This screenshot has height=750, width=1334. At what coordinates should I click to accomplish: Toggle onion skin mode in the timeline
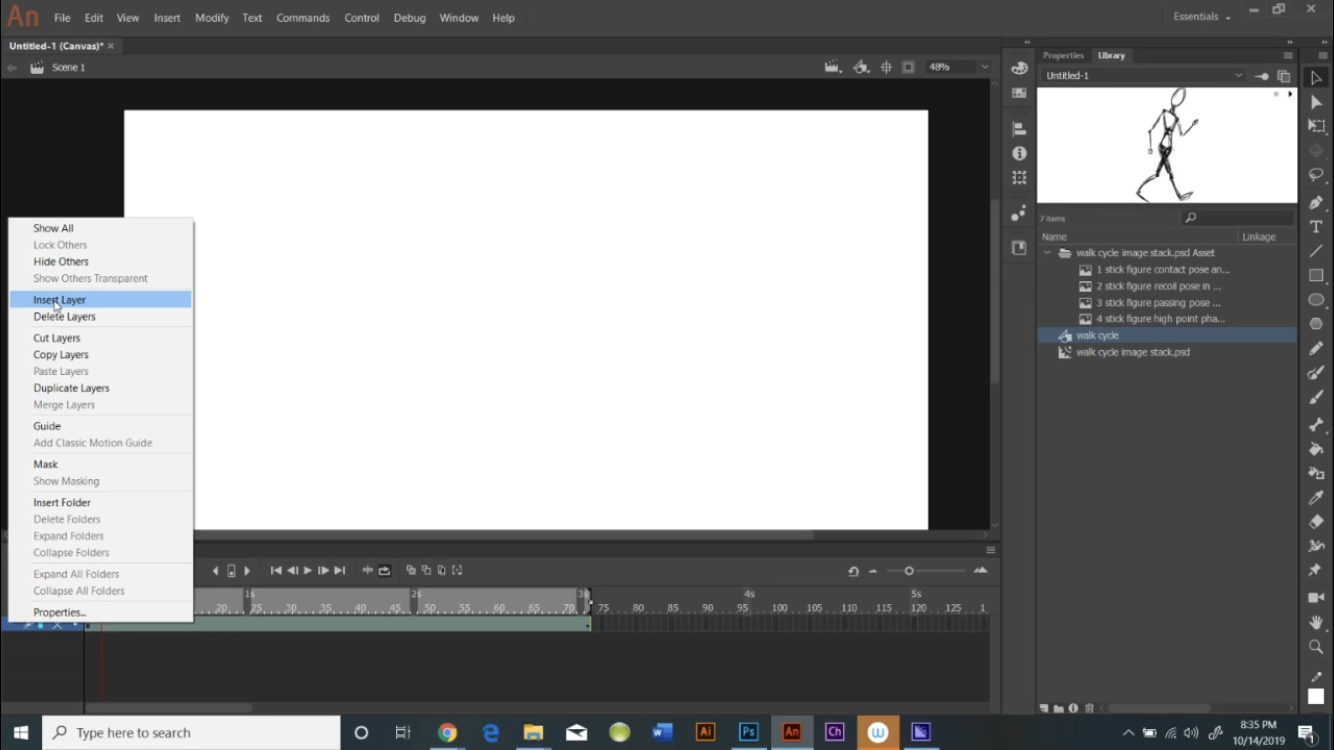[x=411, y=570]
